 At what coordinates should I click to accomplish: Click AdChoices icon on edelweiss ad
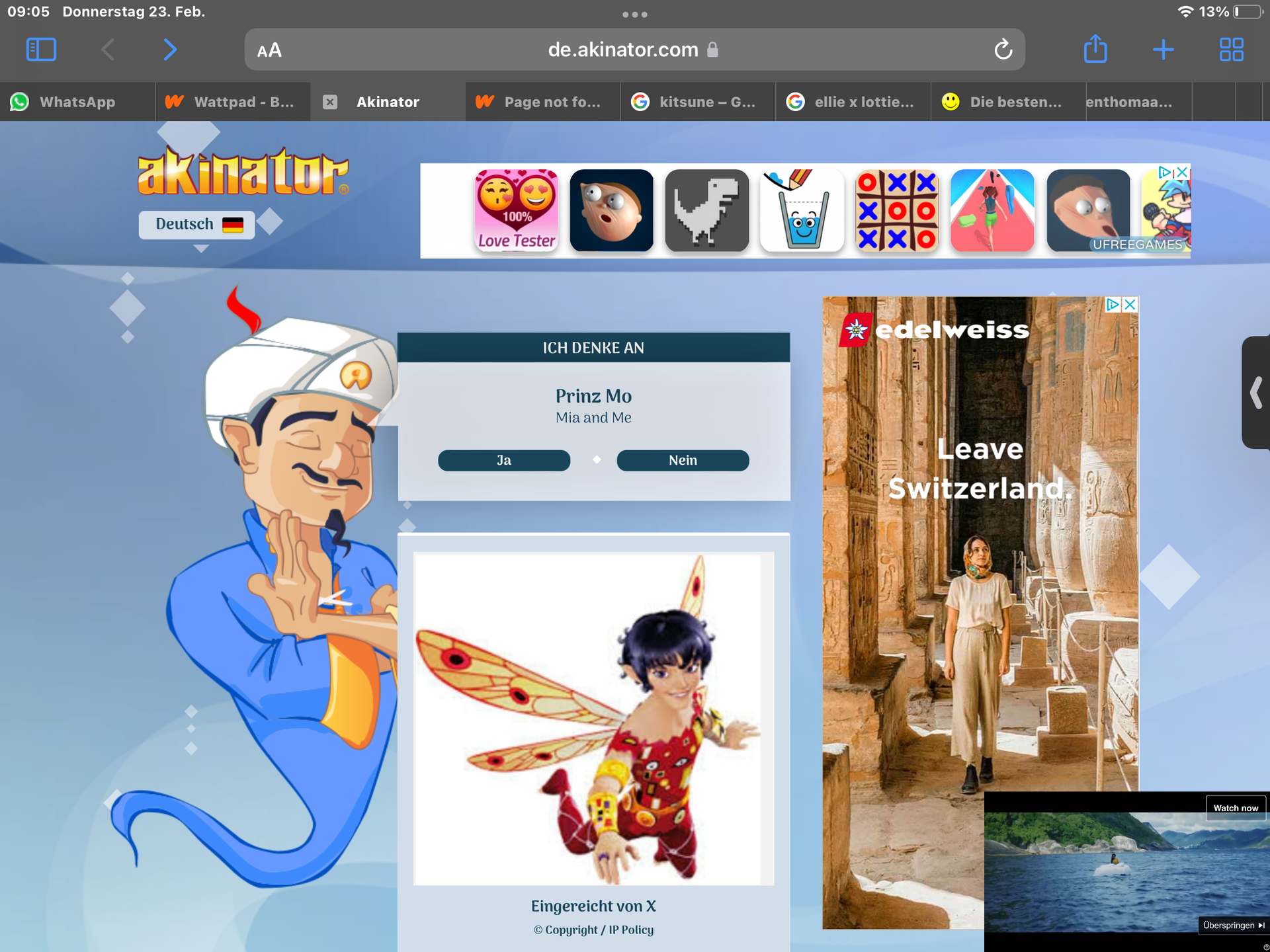coord(1113,304)
